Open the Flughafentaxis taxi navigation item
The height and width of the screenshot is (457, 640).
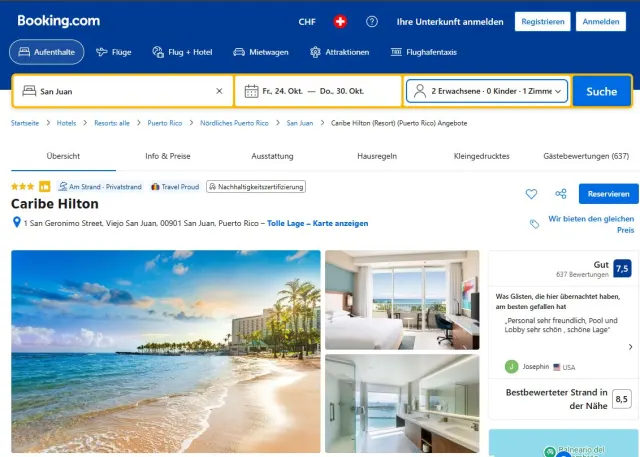click(x=424, y=52)
